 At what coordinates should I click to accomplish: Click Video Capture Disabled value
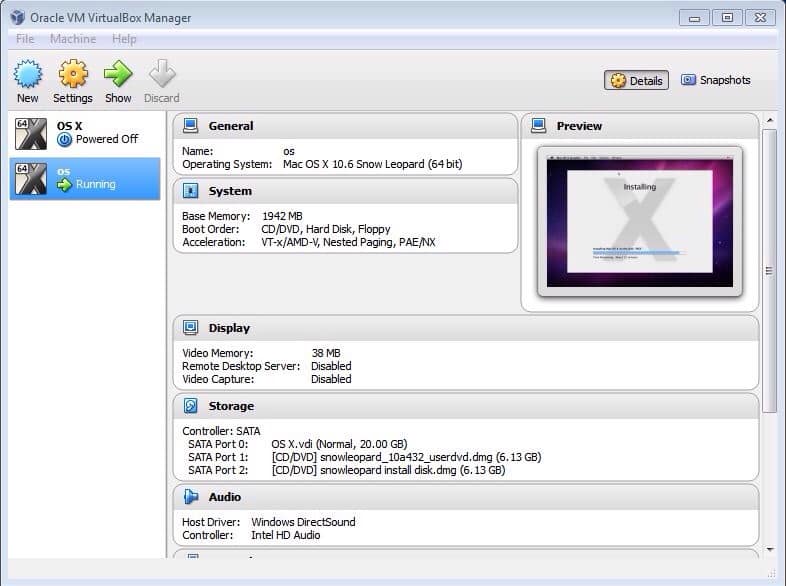331,379
